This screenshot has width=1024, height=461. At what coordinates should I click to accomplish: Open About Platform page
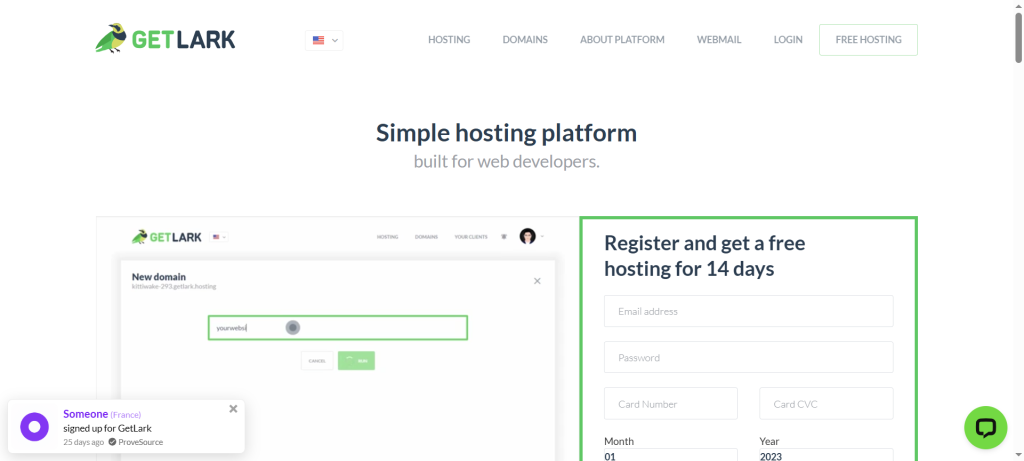point(622,40)
